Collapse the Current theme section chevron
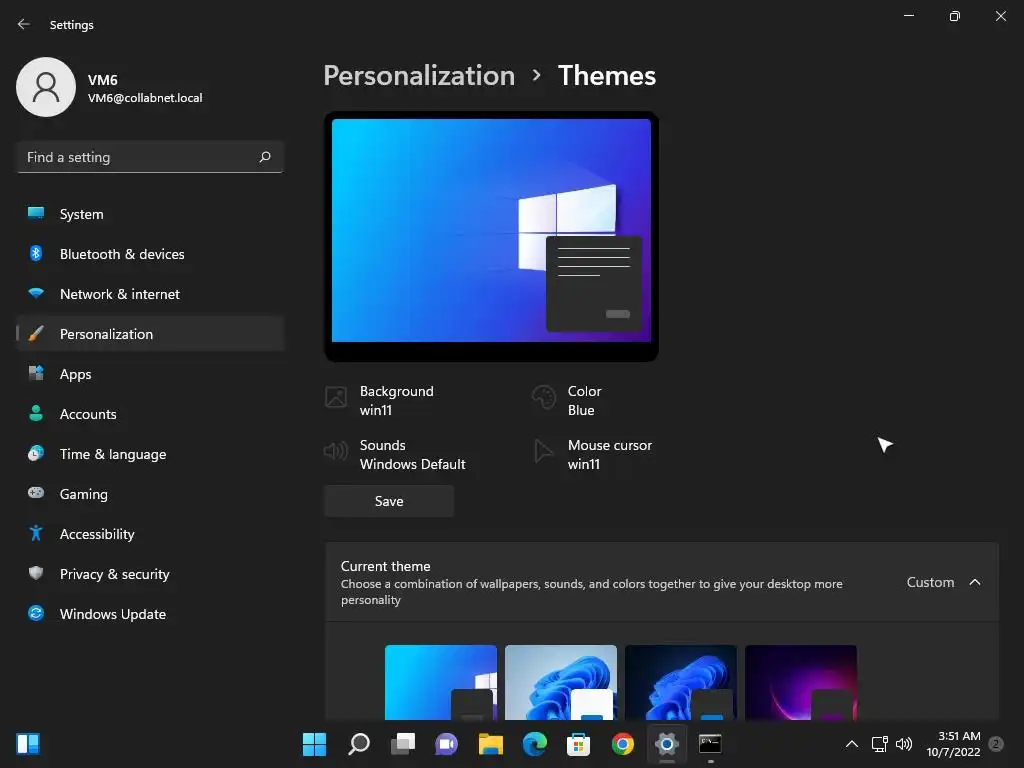 [974, 582]
